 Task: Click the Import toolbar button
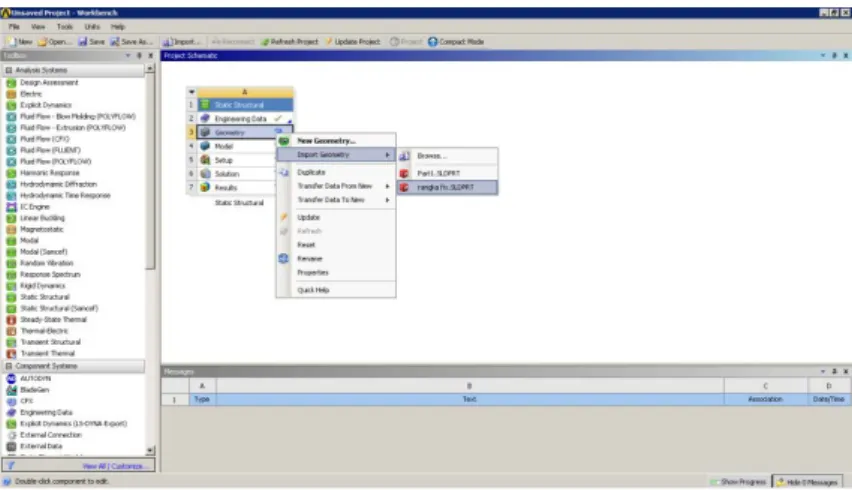click(182, 42)
